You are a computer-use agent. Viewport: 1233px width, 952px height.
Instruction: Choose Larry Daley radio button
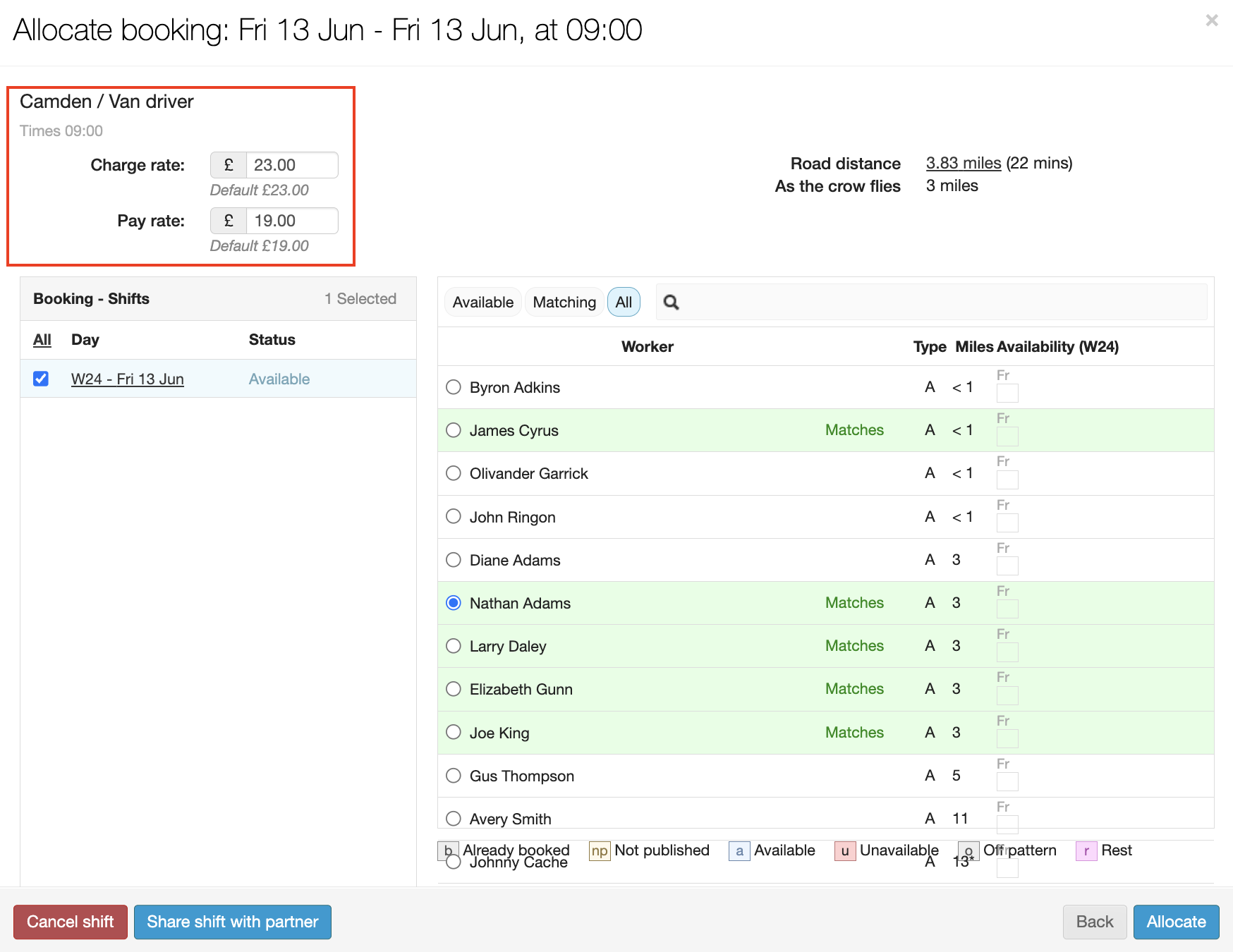pos(454,646)
